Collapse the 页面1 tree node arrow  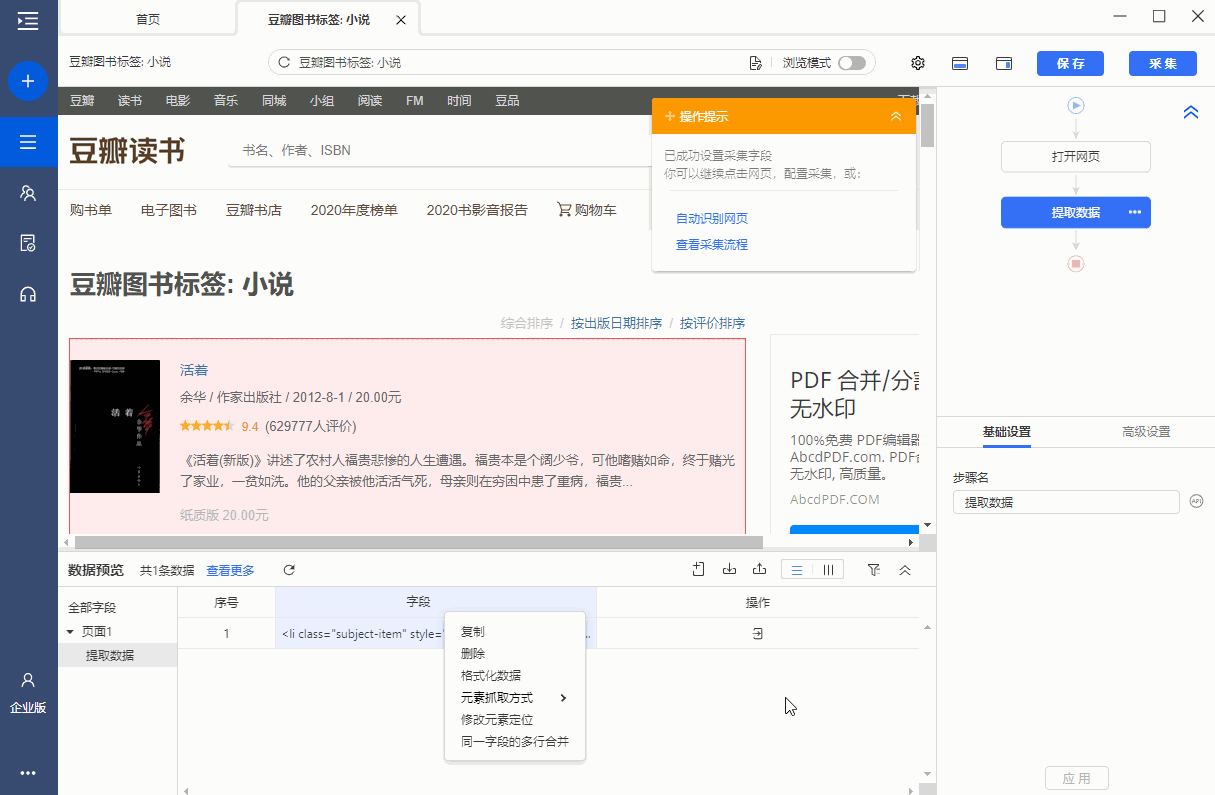pos(70,632)
